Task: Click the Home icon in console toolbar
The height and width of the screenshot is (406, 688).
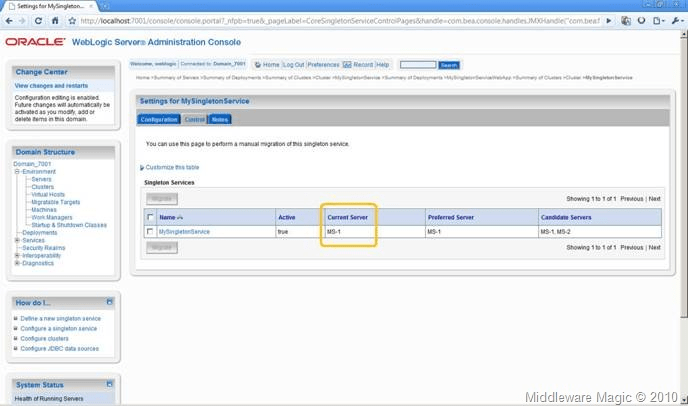Action: (x=258, y=65)
